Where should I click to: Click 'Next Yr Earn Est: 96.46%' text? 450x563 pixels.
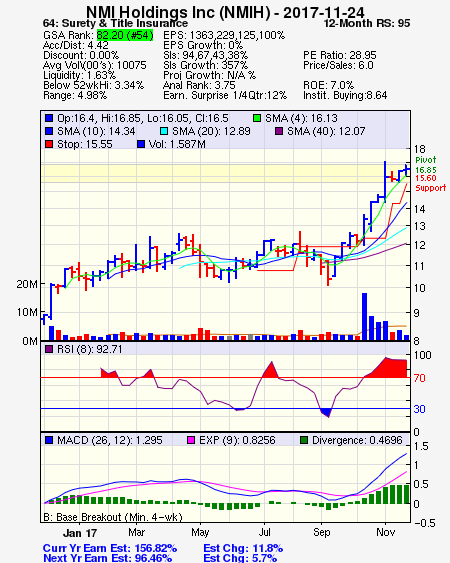coord(107,558)
